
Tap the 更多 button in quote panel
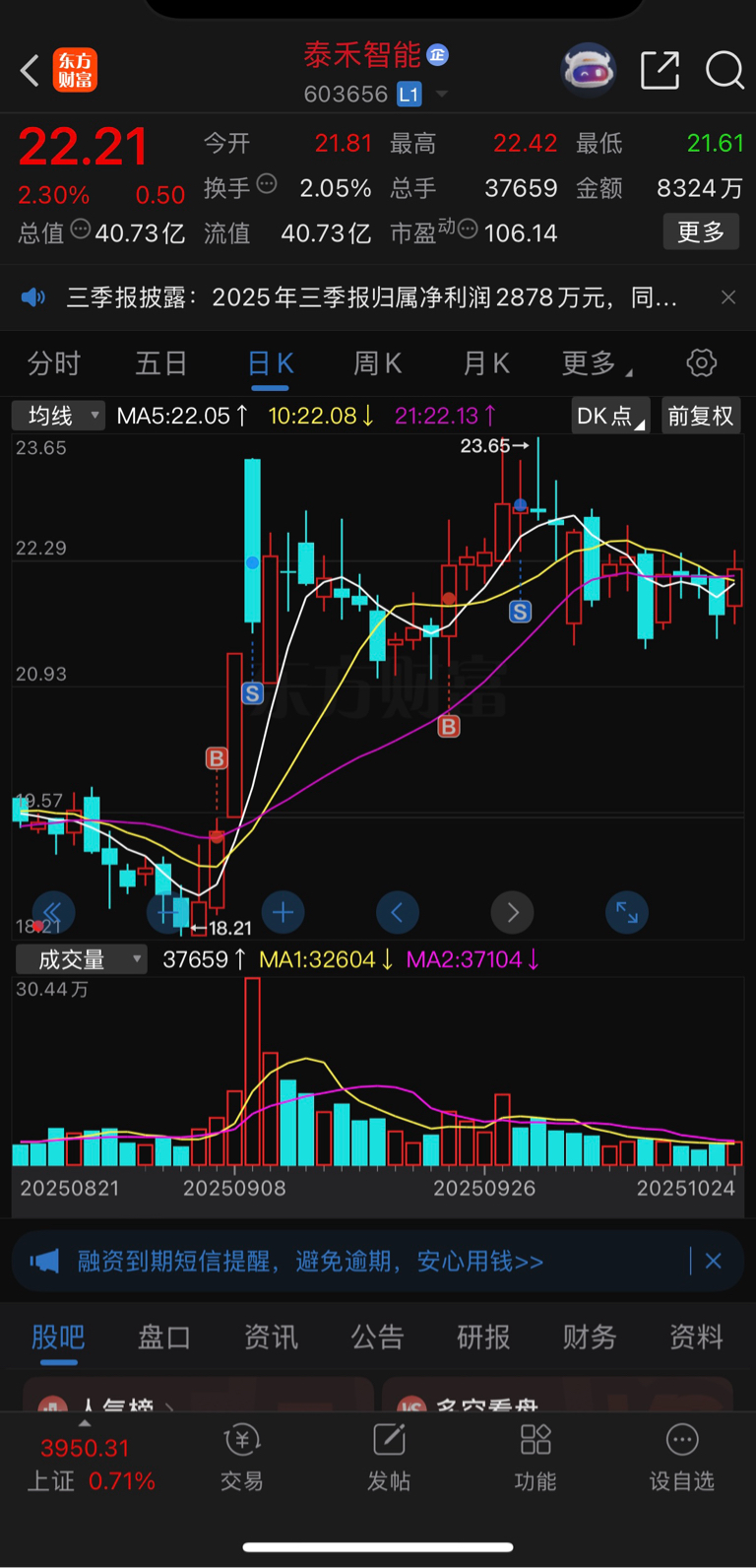(x=701, y=232)
